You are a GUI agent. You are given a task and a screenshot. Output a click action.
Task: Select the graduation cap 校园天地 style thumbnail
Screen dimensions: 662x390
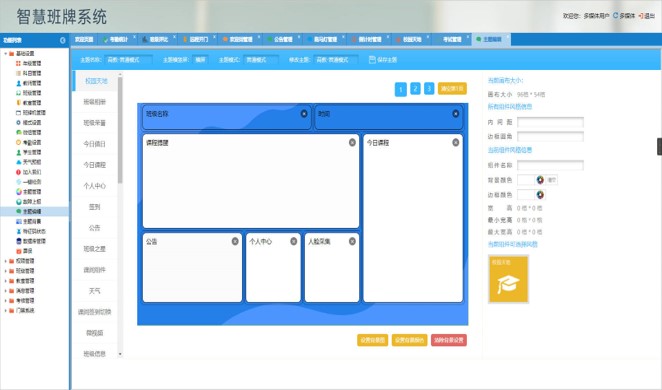[x=508, y=279]
